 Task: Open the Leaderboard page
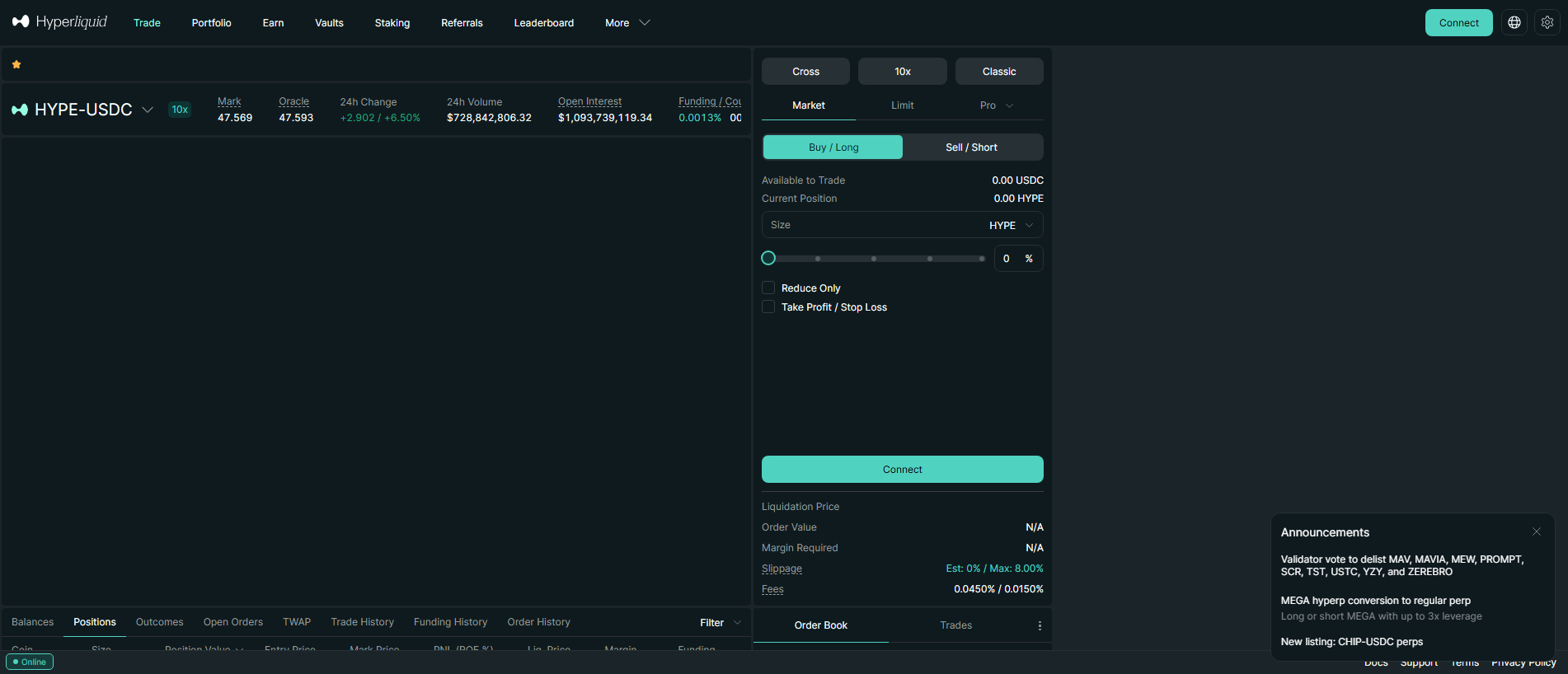[x=544, y=23]
